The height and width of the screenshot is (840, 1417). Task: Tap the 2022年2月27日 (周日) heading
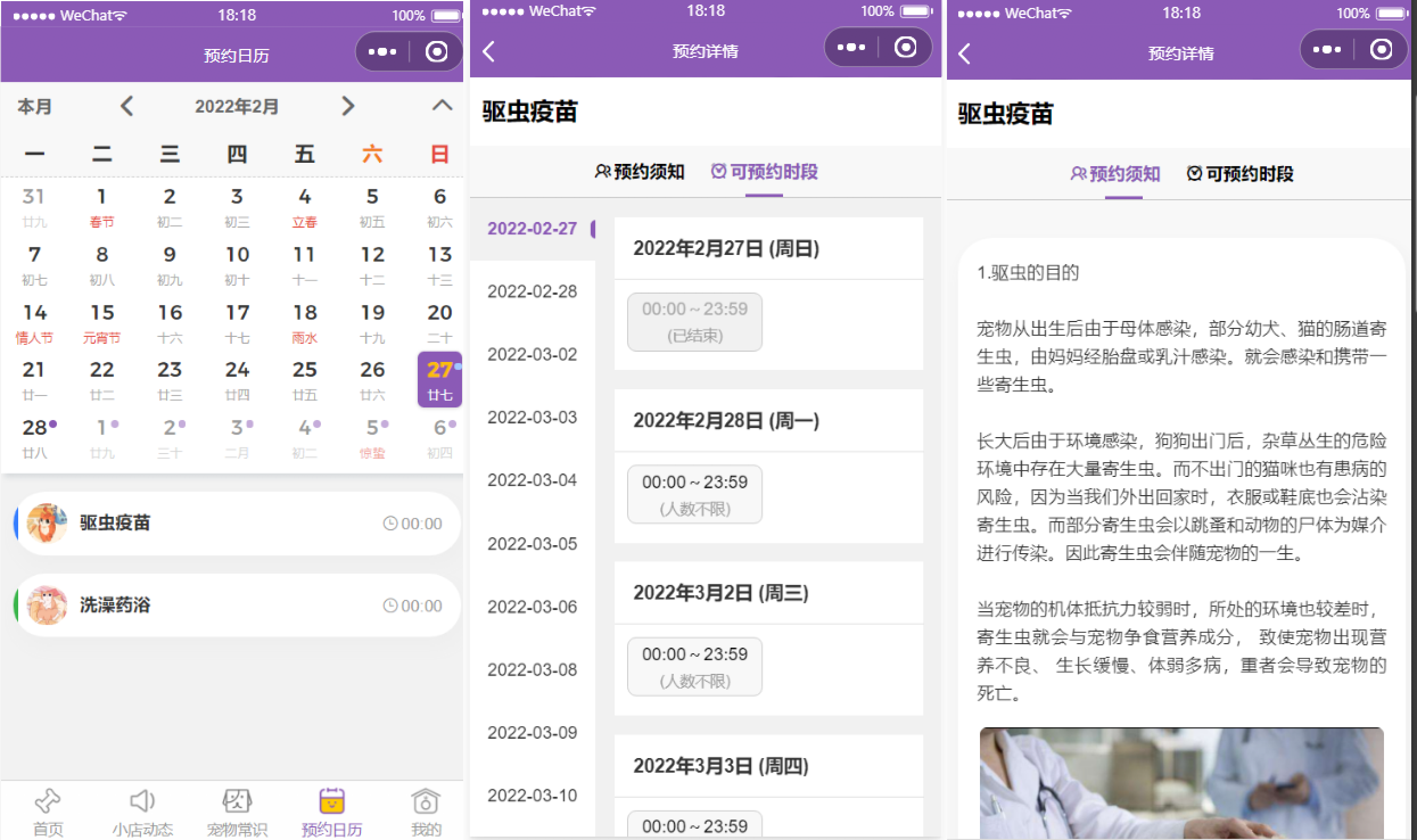coord(727,249)
